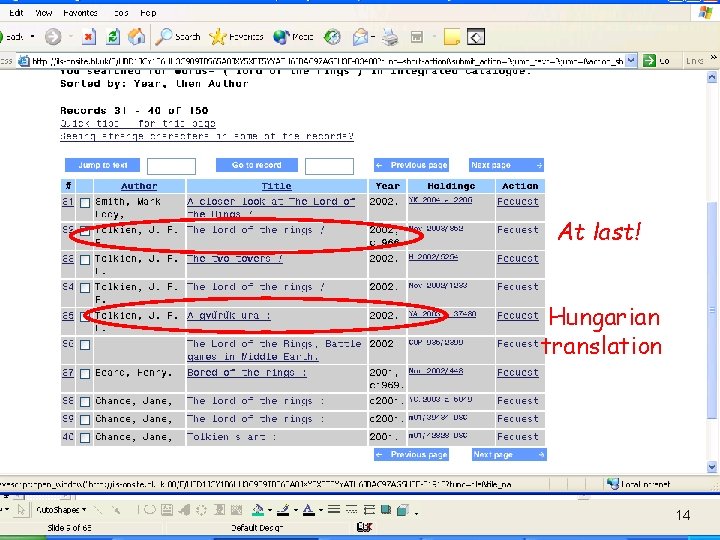Open the Line Color dropdown arrow
Viewport: 720px width, 540px height.
tap(295, 510)
